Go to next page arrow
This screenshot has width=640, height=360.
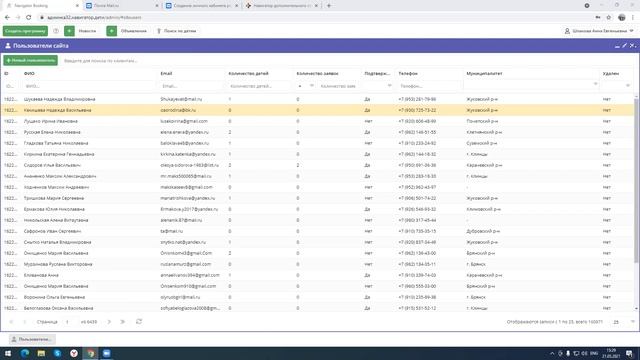(109, 322)
